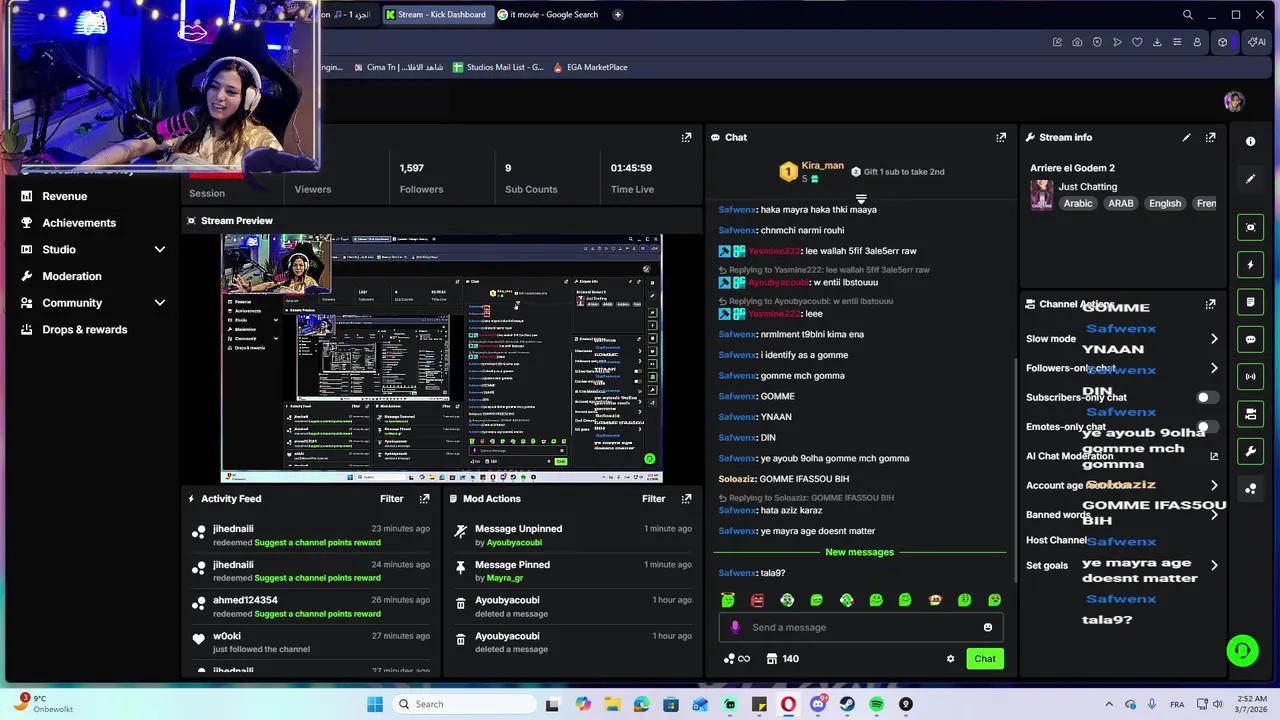
Task: Expand the Community sidebar section
Action: pyautogui.click(x=159, y=302)
